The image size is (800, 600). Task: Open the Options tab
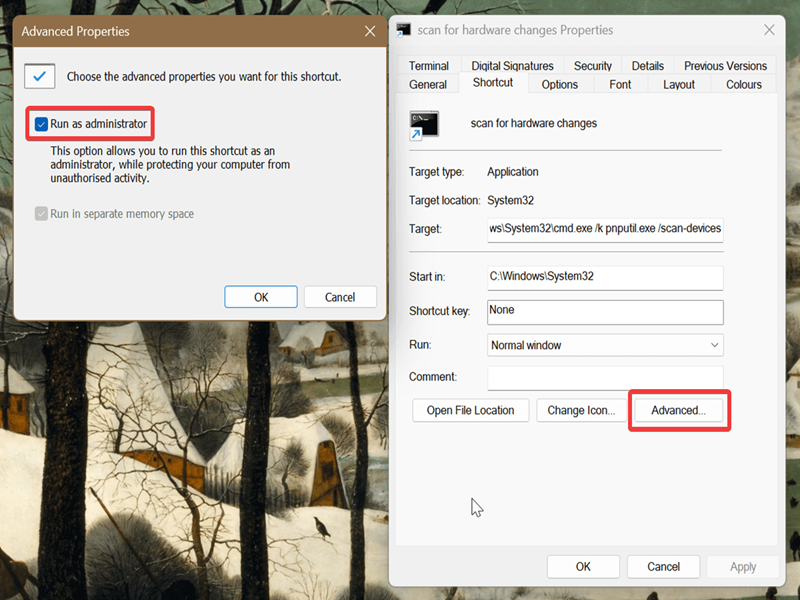pyautogui.click(x=560, y=84)
